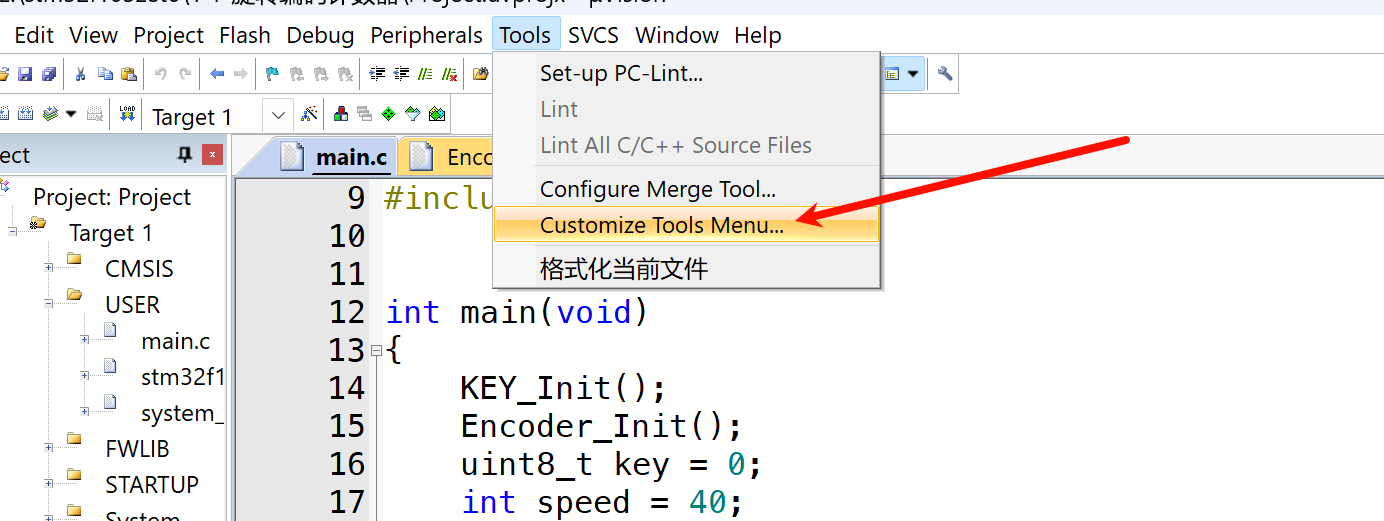1384x521 pixels.
Task: Expand the STARTUP group node
Action: coord(49,484)
